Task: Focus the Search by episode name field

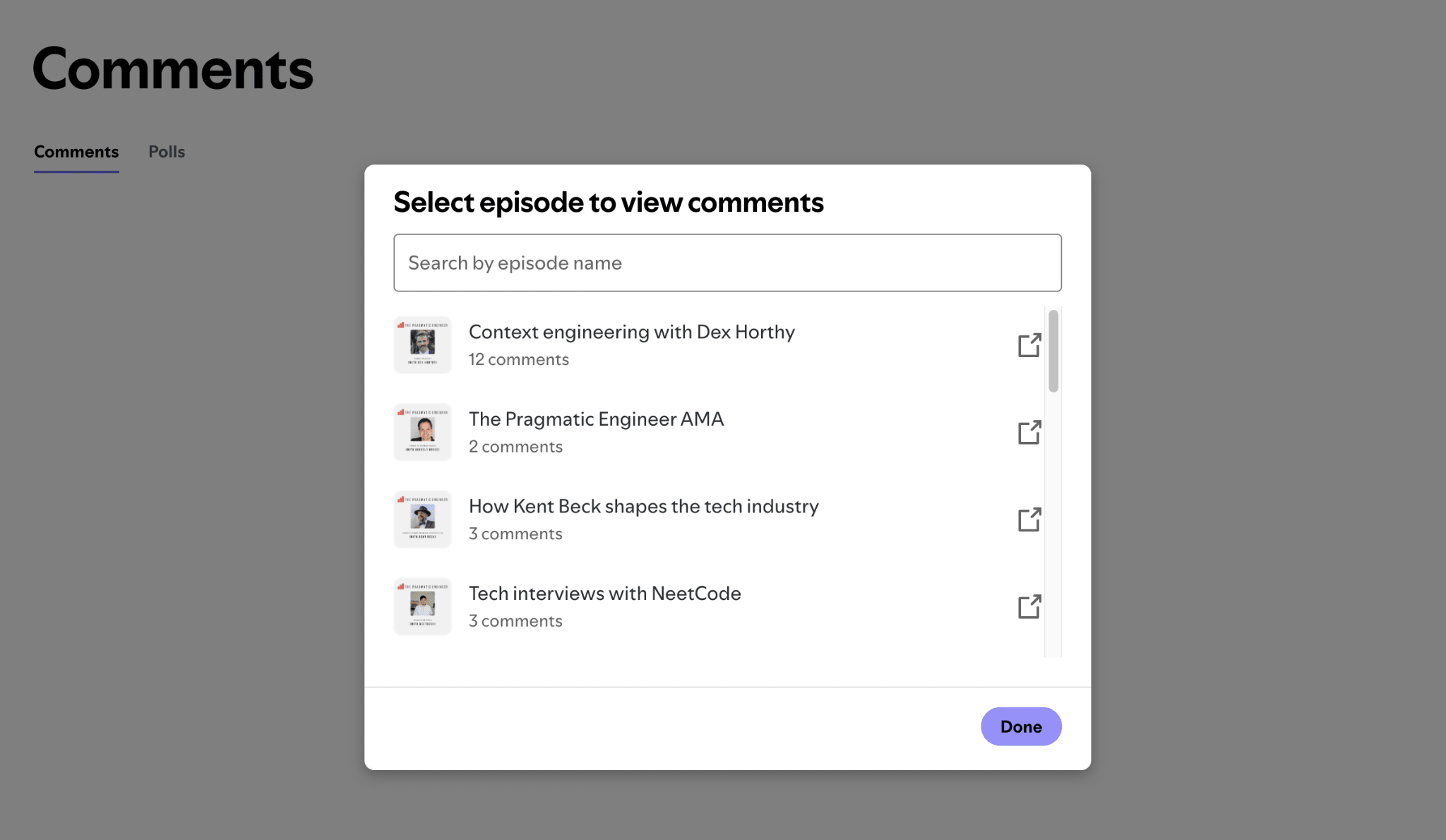Action: tap(727, 263)
